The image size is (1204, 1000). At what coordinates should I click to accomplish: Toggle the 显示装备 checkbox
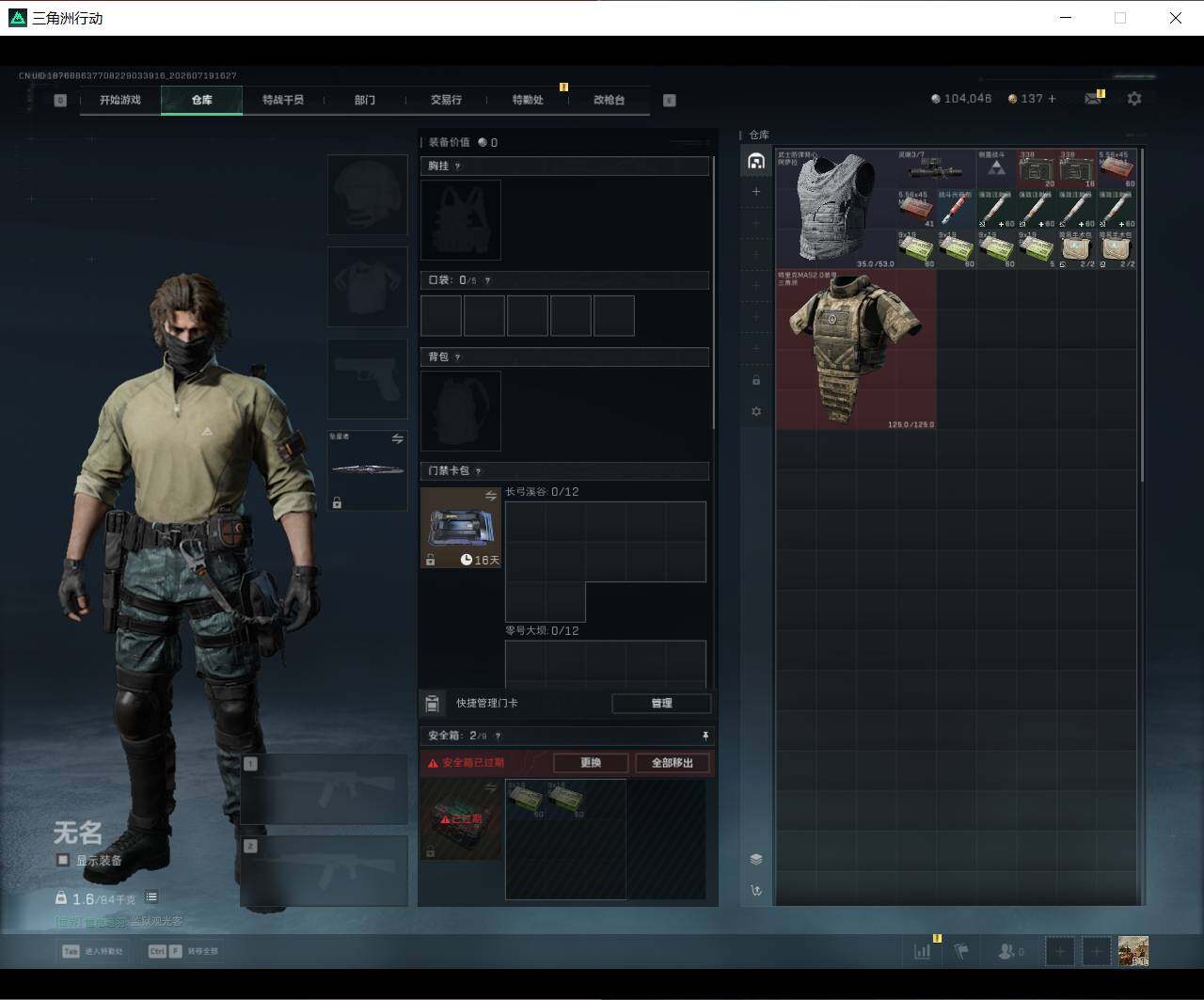click(x=63, y=860)
